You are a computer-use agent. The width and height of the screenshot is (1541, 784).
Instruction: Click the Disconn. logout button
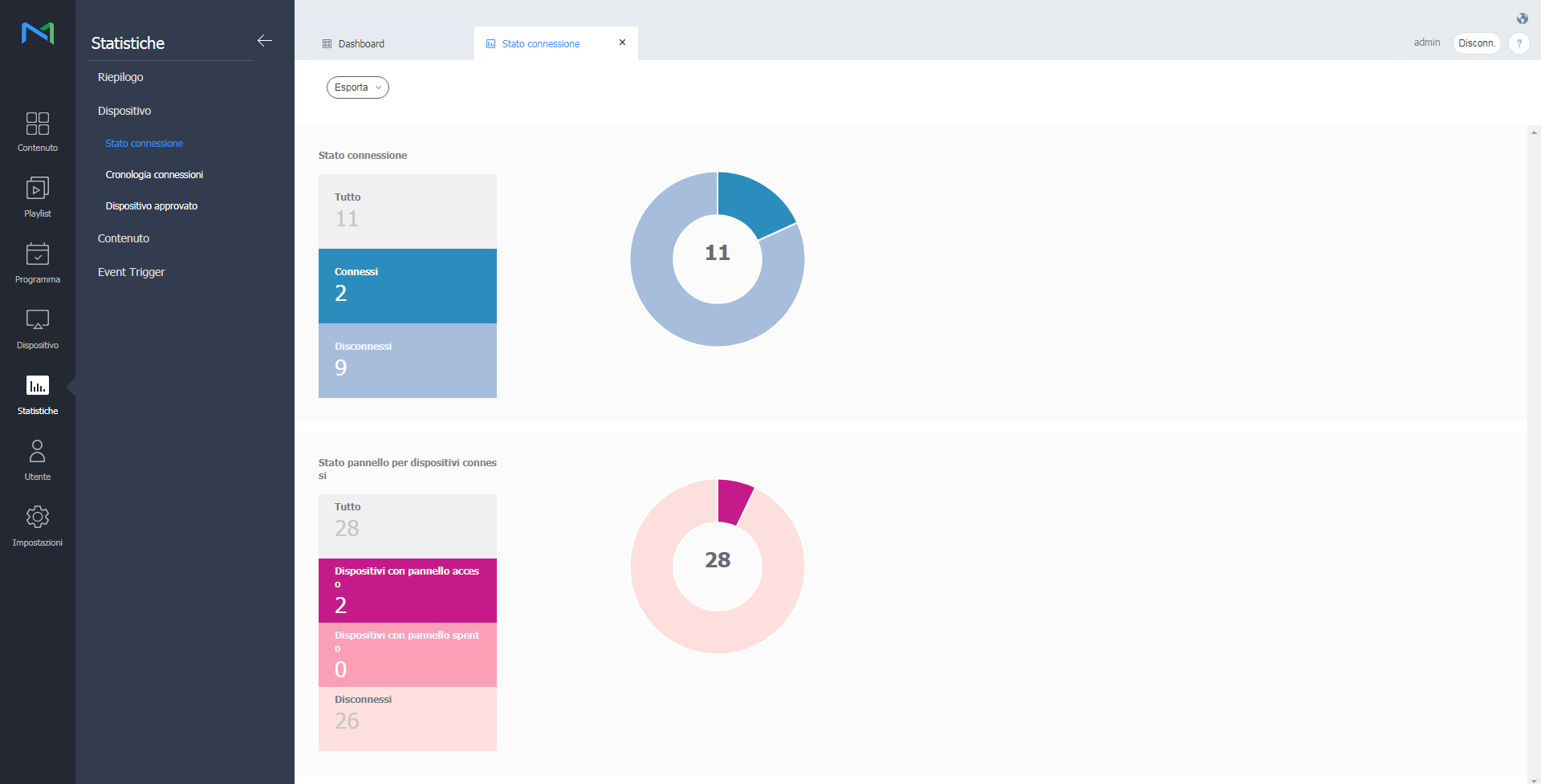pos(1476,43)
